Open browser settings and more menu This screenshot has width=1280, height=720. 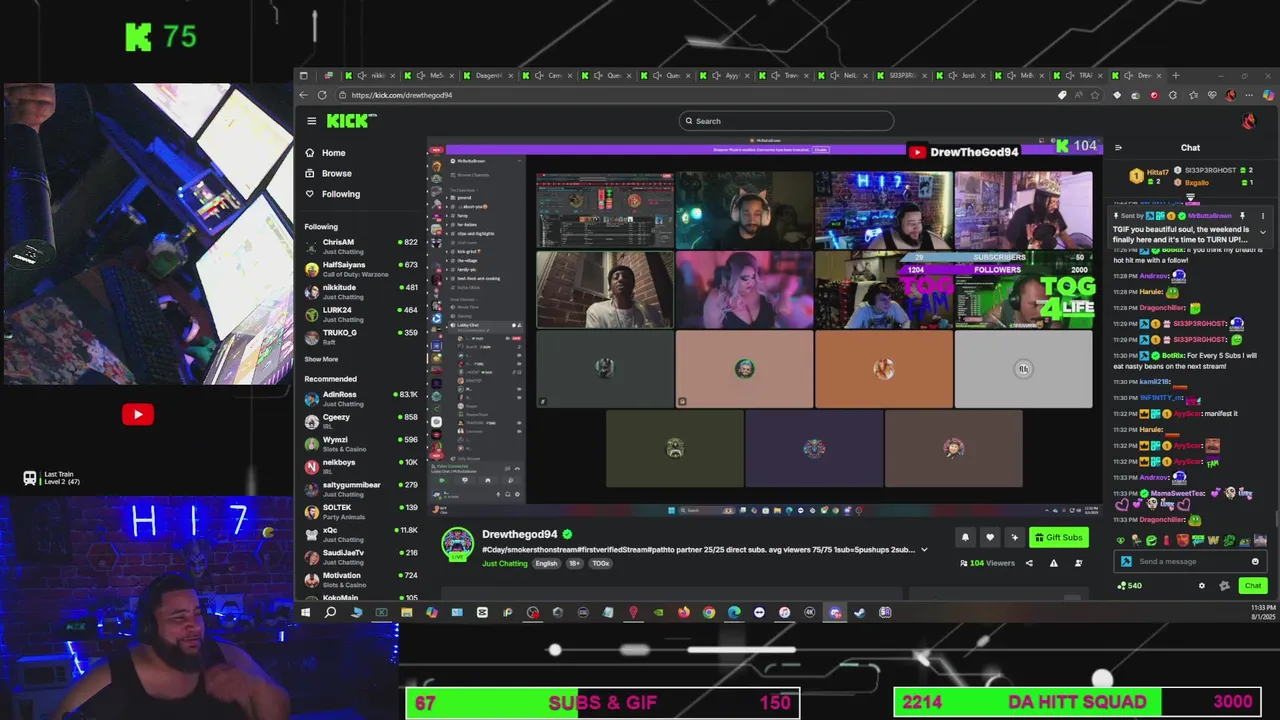(1248, 95)
